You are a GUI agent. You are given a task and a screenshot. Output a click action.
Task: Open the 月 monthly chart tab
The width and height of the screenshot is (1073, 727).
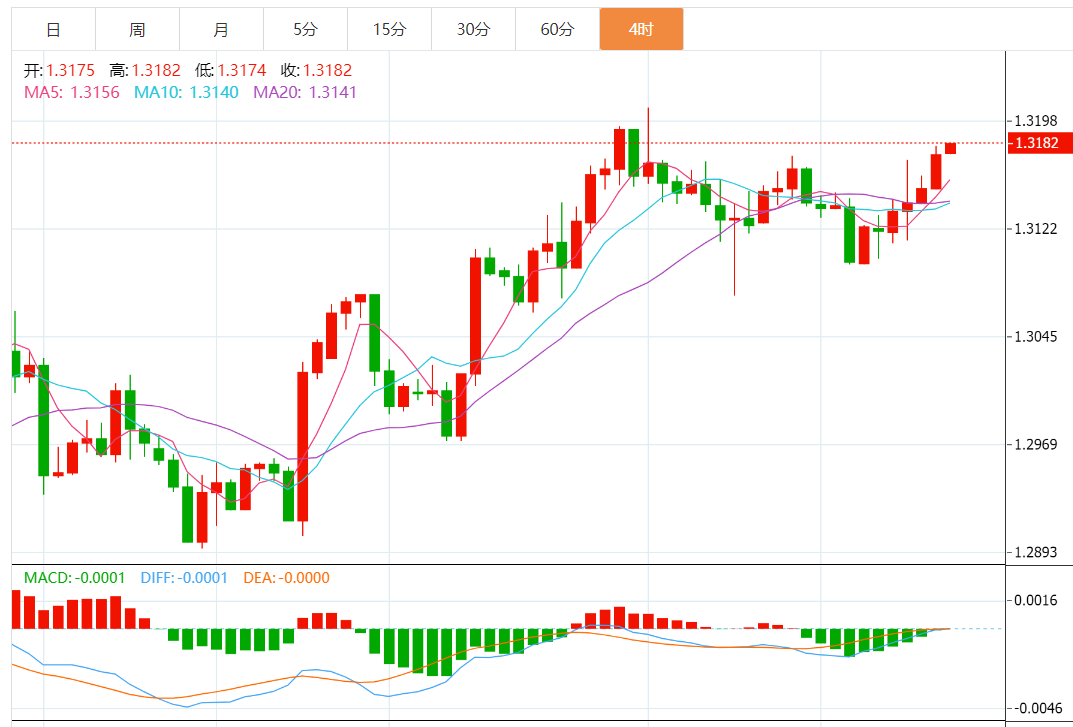[221, 30]
